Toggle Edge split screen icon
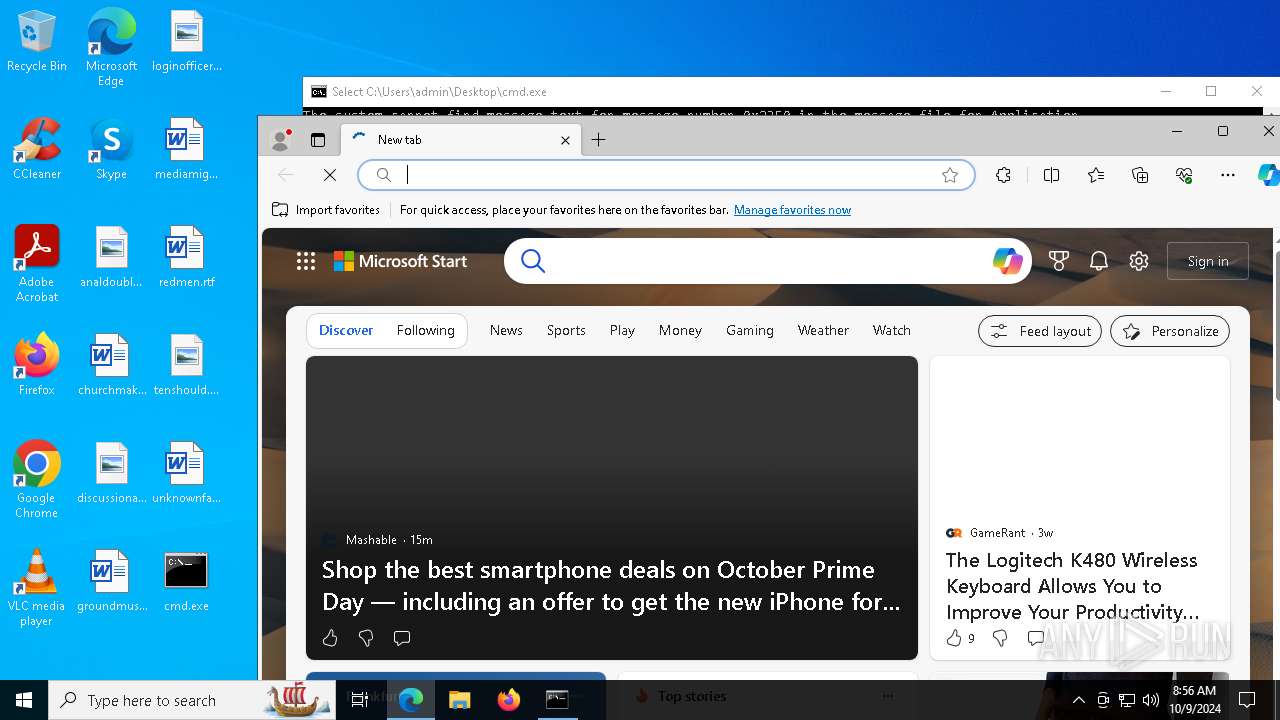The width and height of the screenshot is (1280, 720). coord(1051,175)
